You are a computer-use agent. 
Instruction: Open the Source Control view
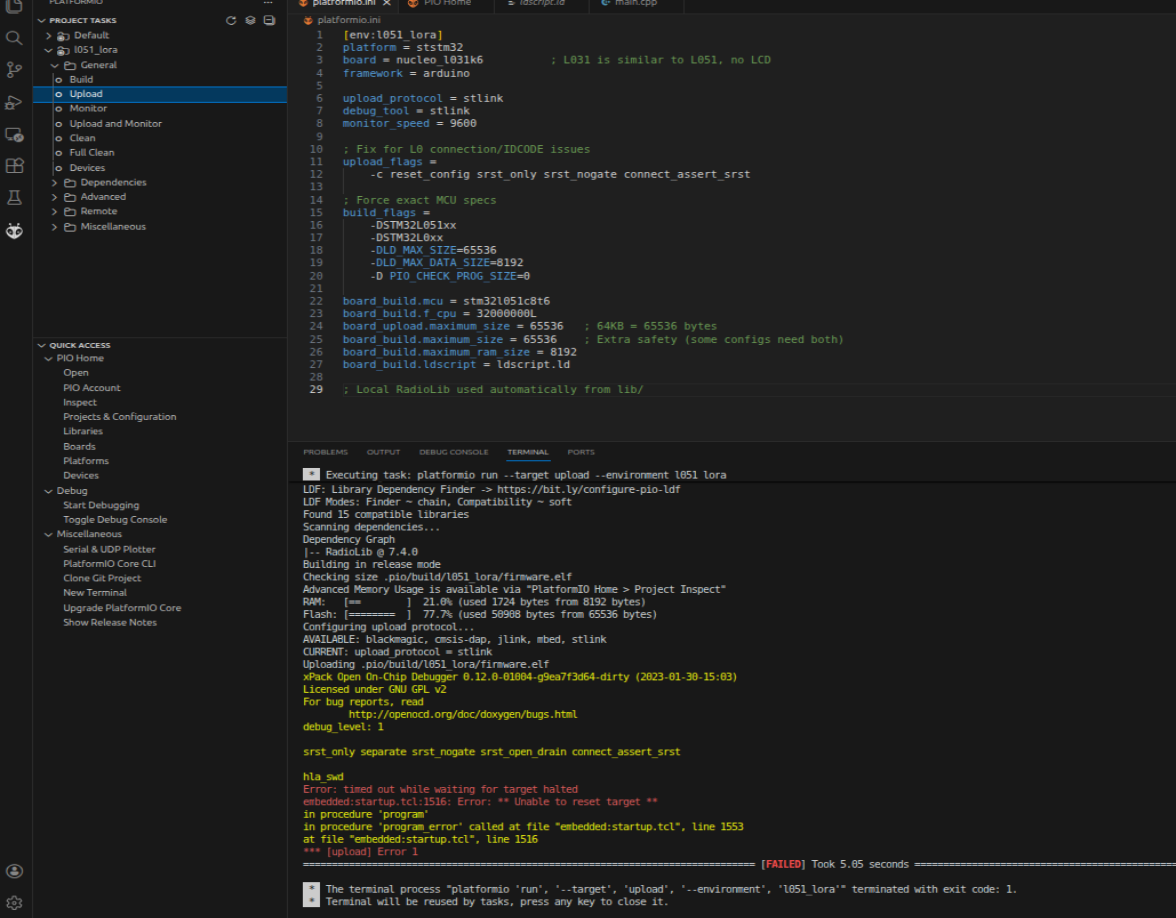(14, 70)
